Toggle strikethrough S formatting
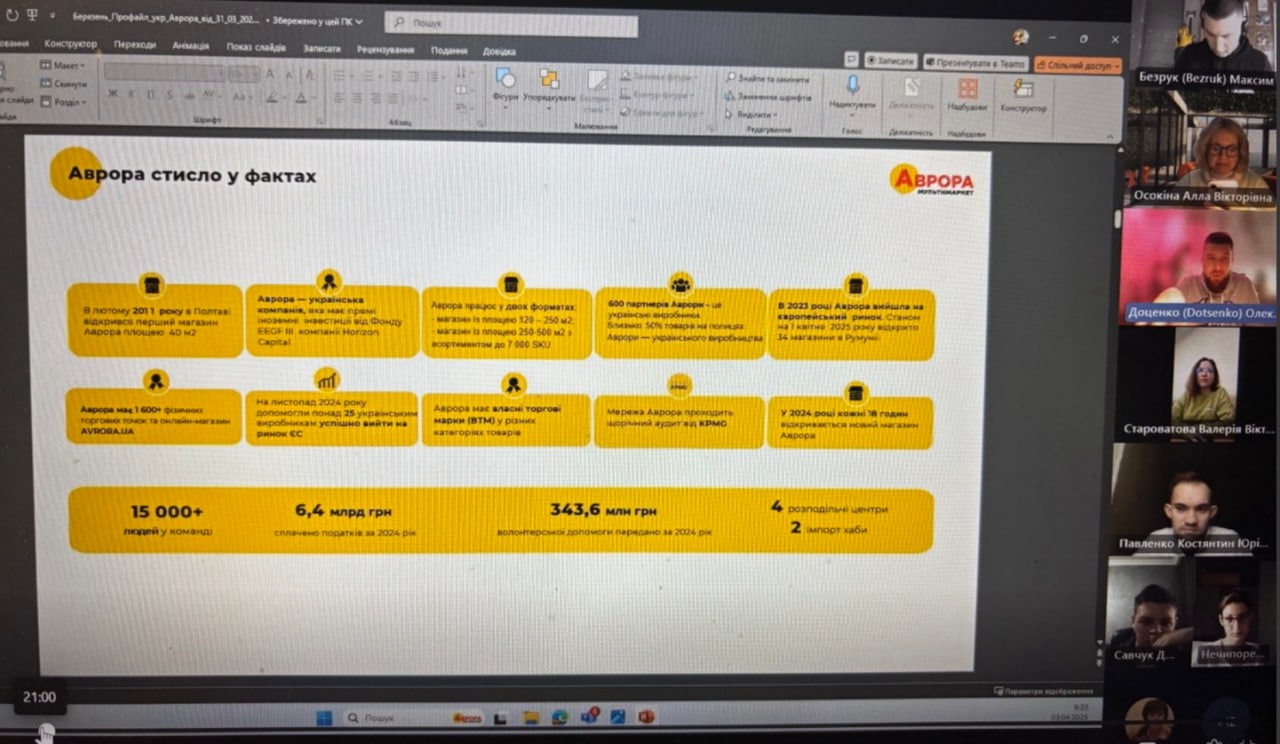This screenshot has width=1280, height=744. click(x=168, y=95)
